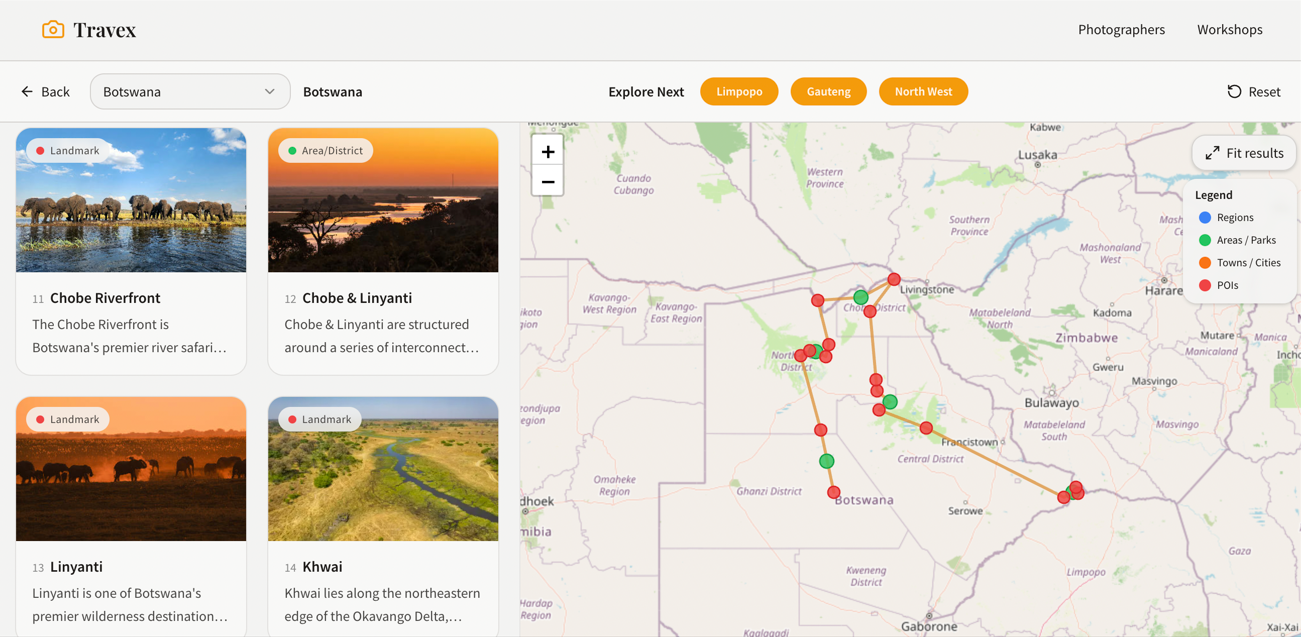This screenshot has width=1301, height=637.
Task: Open the Linyanti elephants silhouette photo
Action: pos(131,469)
